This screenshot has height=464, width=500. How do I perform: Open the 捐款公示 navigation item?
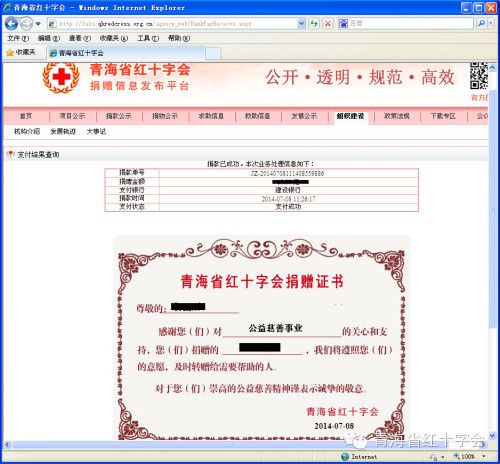point(119,116)
